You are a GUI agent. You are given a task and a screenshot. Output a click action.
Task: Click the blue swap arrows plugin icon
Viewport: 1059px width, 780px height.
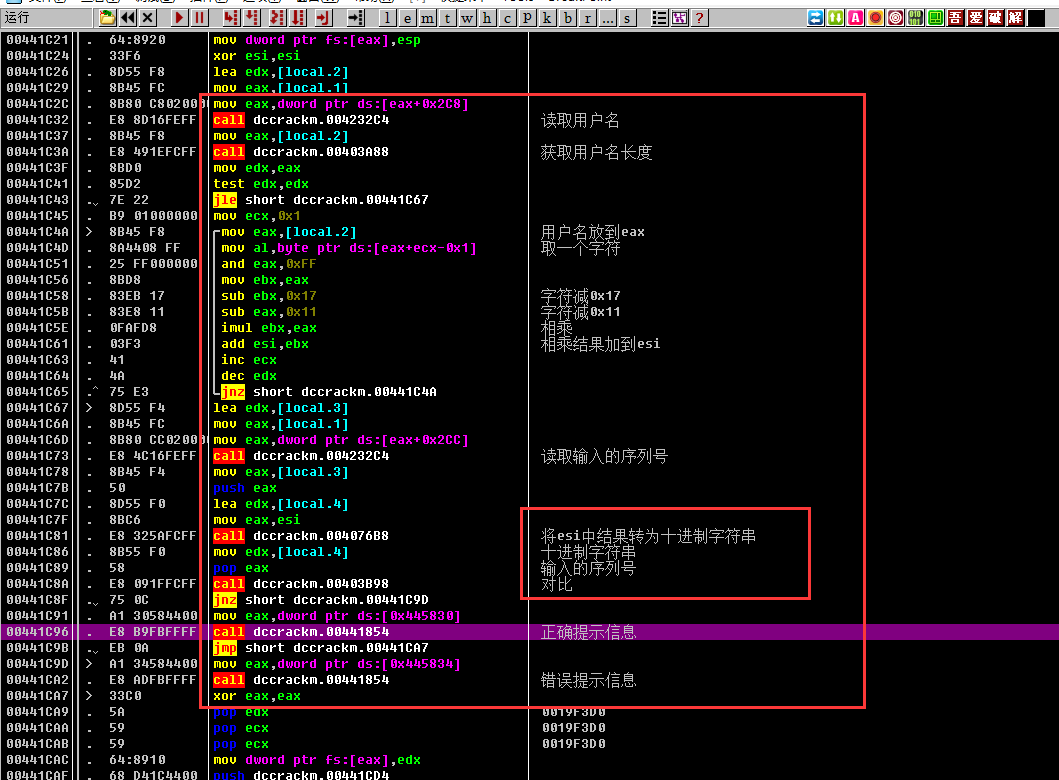[816, 18]
